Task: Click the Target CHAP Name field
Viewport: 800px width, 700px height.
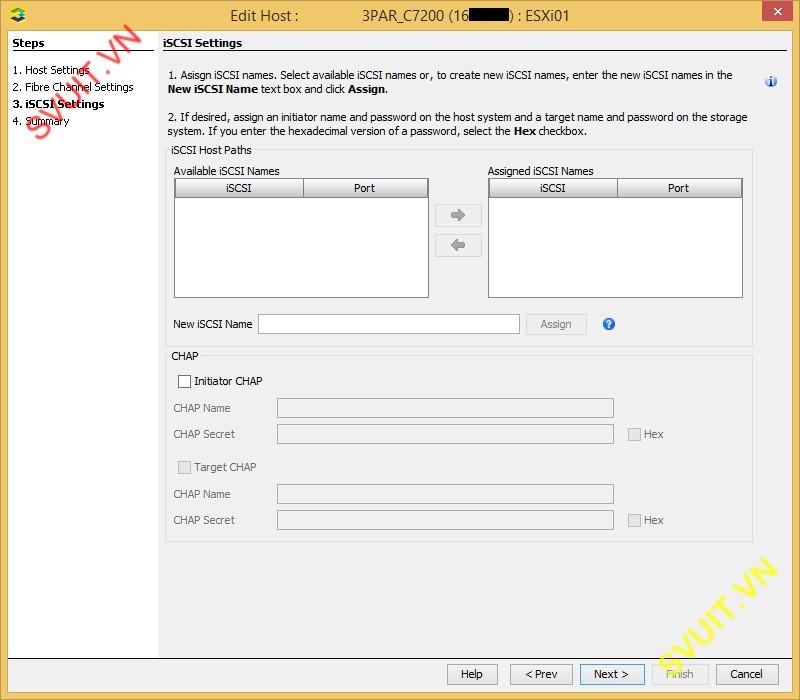Action: point(445,494)
